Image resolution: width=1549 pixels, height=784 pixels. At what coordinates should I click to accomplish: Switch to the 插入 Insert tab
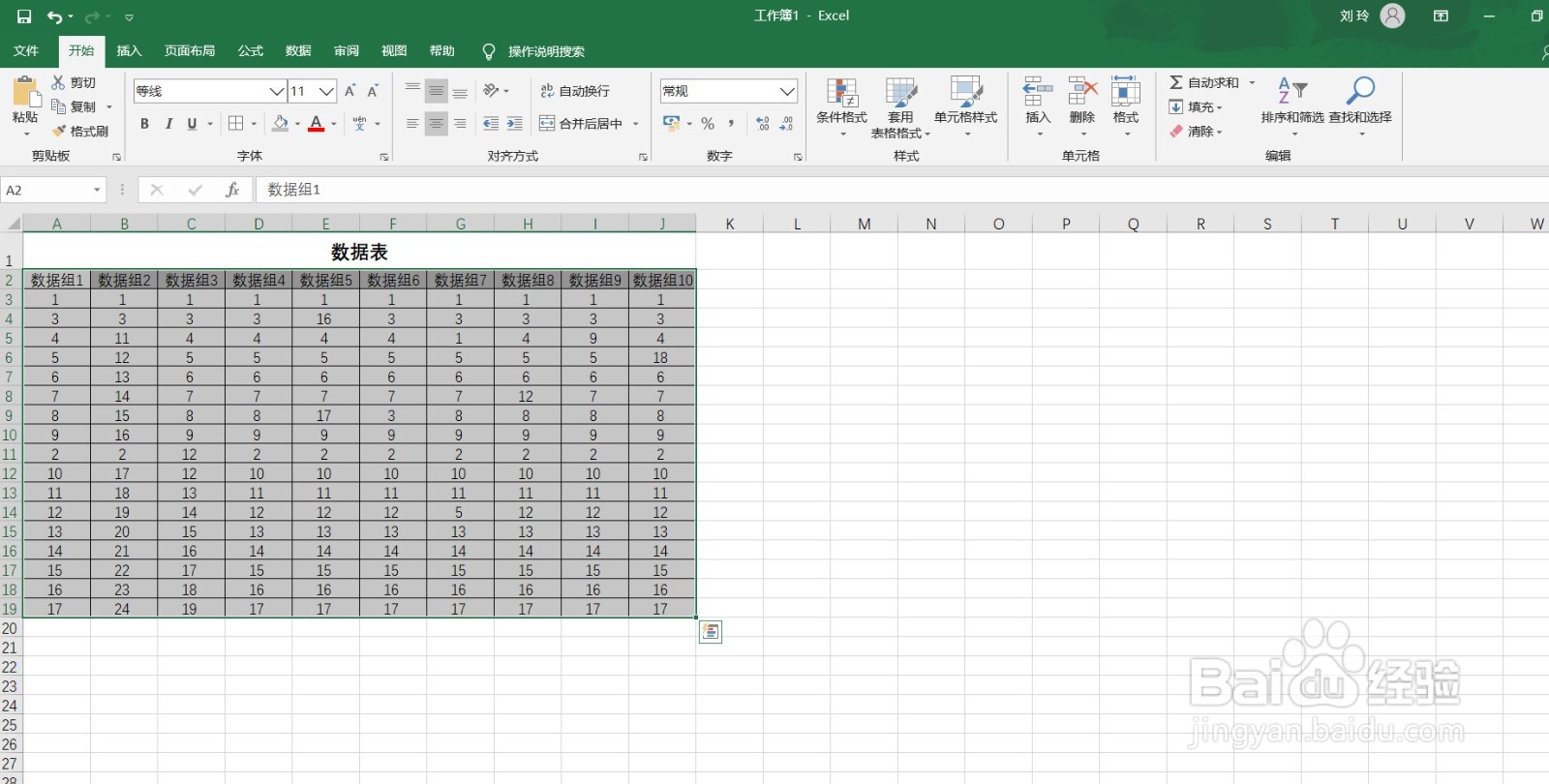pyautogui.click(x=129, y=51)
